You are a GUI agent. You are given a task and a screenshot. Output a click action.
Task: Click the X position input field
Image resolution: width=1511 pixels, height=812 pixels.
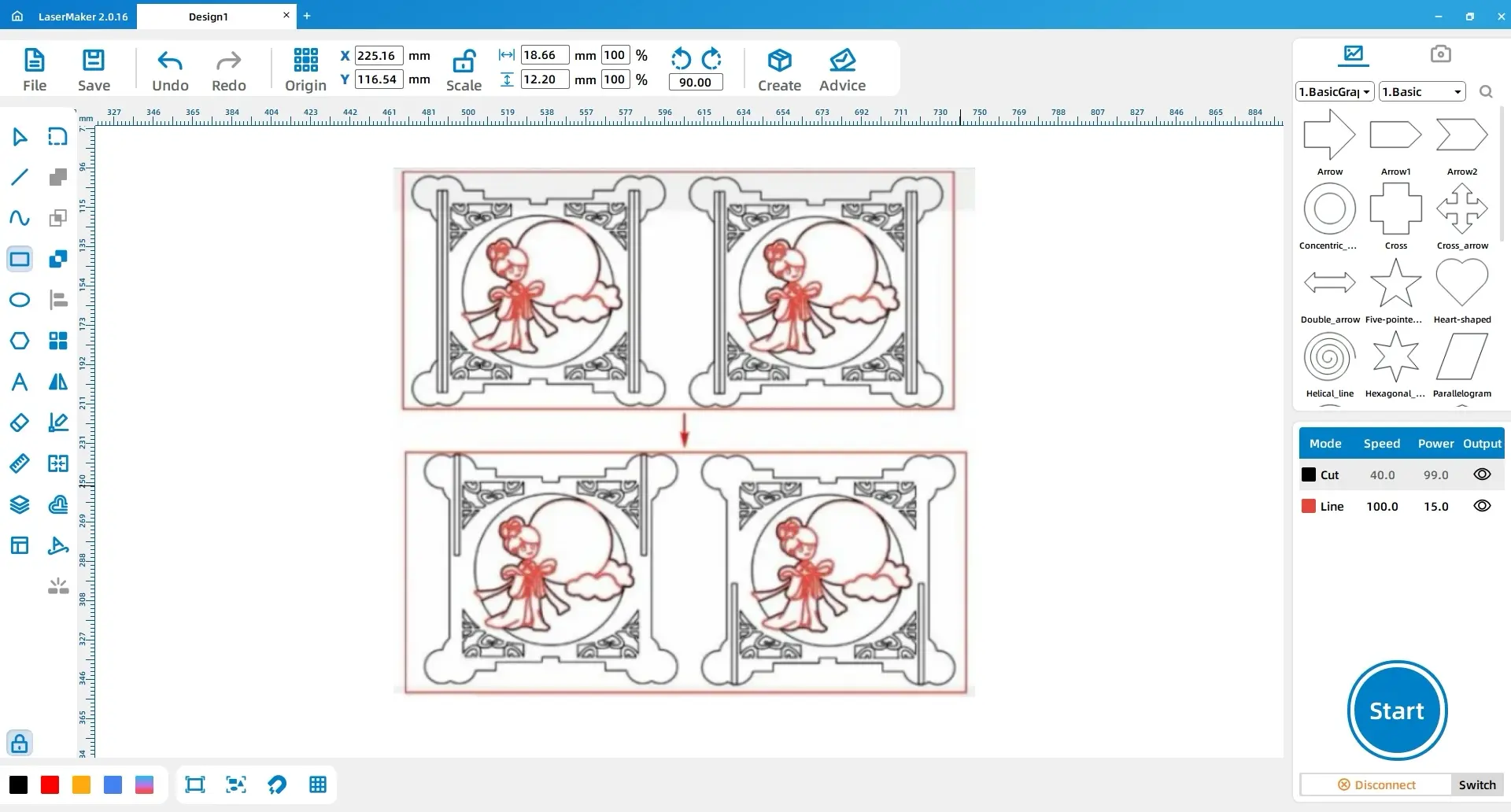tap(379, 55)
